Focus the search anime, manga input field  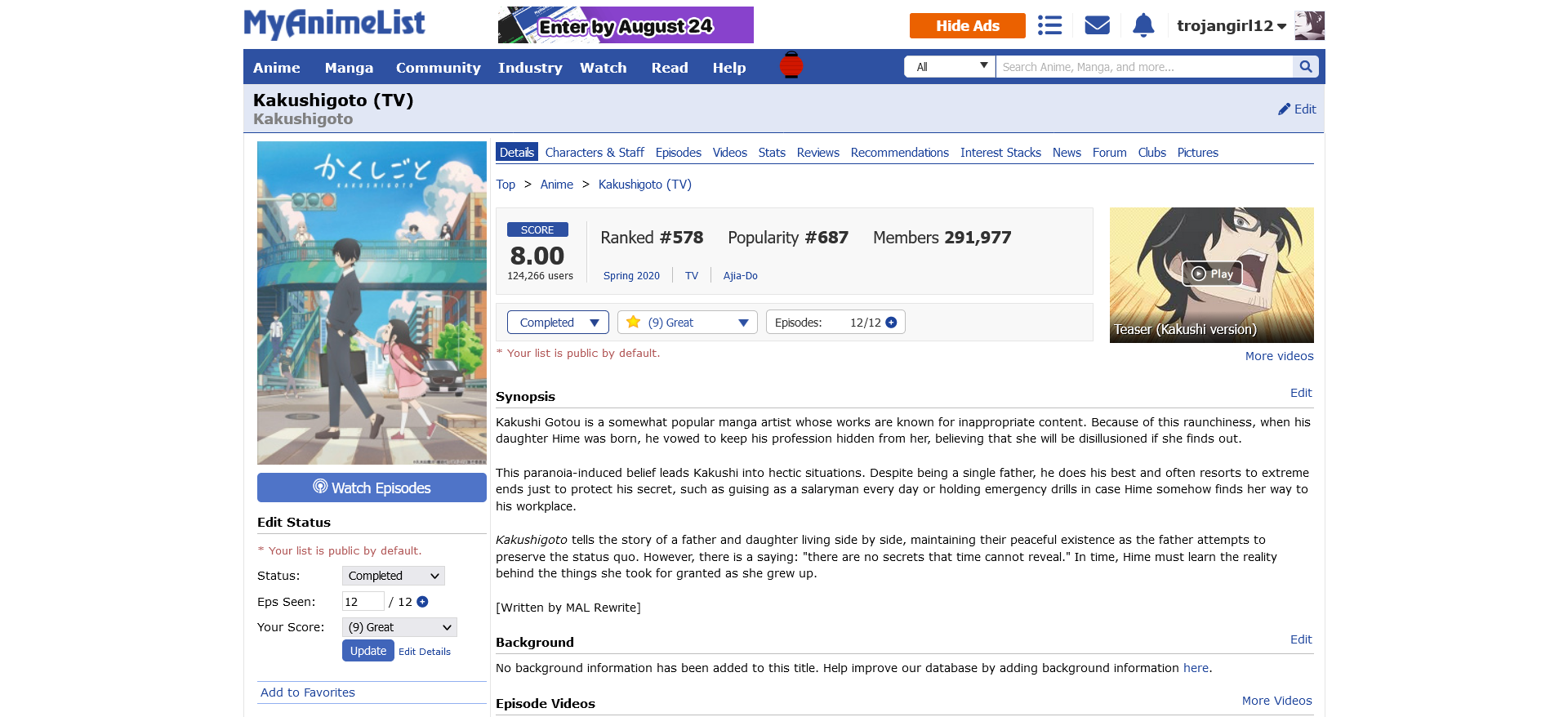1144,67
